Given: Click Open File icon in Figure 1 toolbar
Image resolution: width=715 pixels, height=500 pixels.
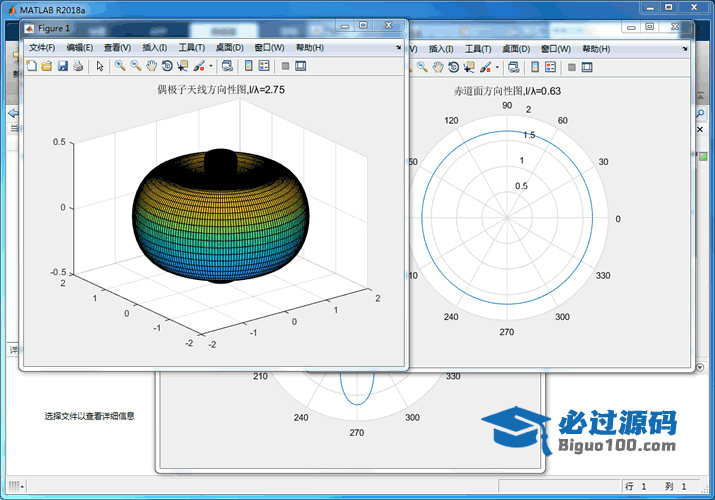Looking at the screenshot, I should [46, 67].
